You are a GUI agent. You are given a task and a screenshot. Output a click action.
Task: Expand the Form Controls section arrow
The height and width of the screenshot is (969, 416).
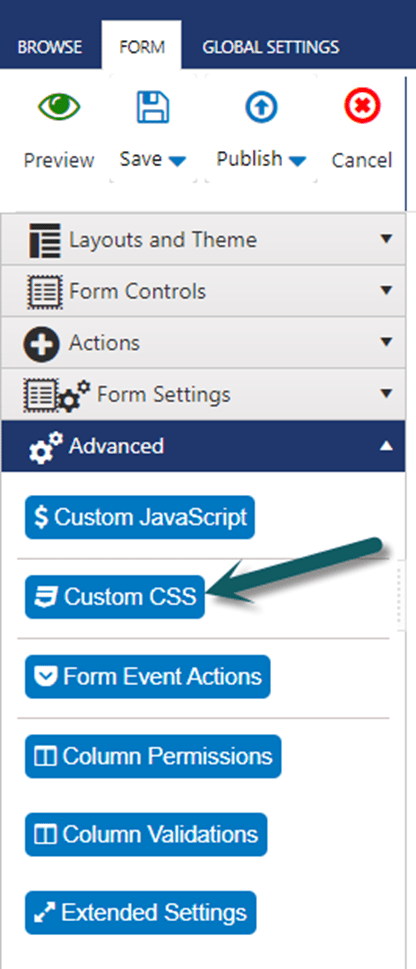point(386,290)
